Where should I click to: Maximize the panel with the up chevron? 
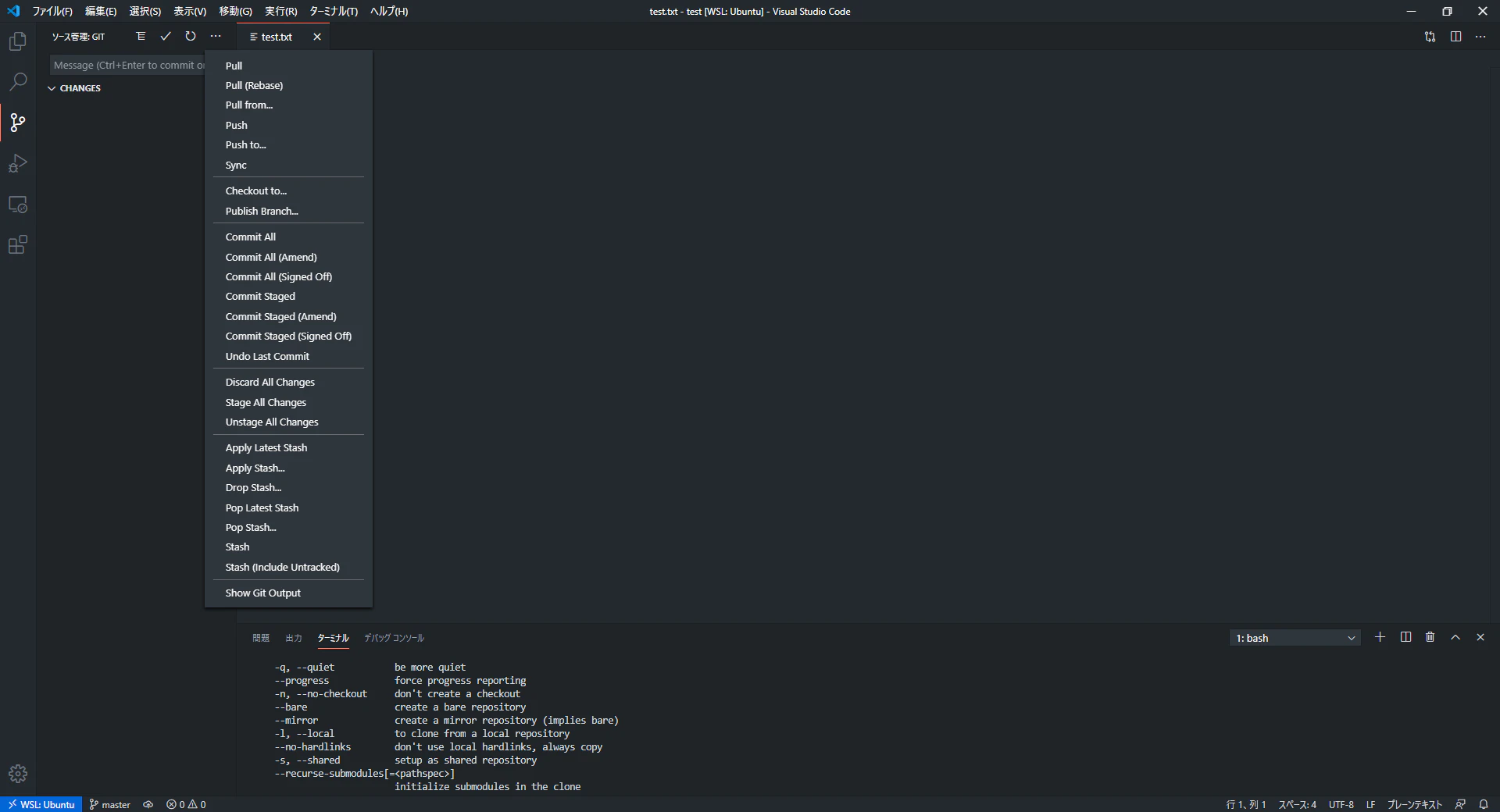pos(1455,637)
